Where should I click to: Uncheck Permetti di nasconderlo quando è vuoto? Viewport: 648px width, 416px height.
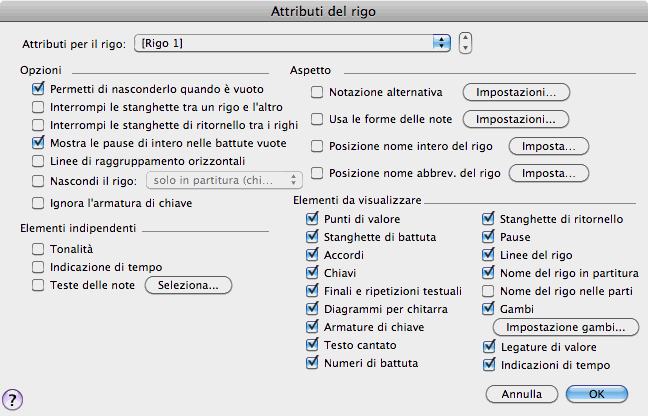coord(38,90)
